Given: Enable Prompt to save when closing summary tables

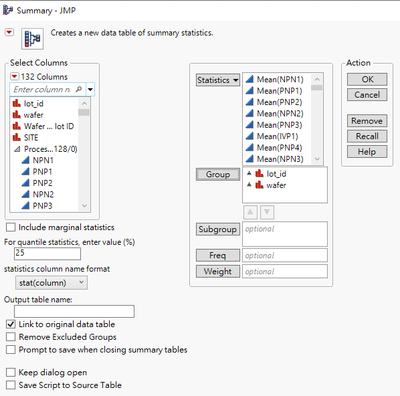Looking at the screenshot, I should point(11,349).
